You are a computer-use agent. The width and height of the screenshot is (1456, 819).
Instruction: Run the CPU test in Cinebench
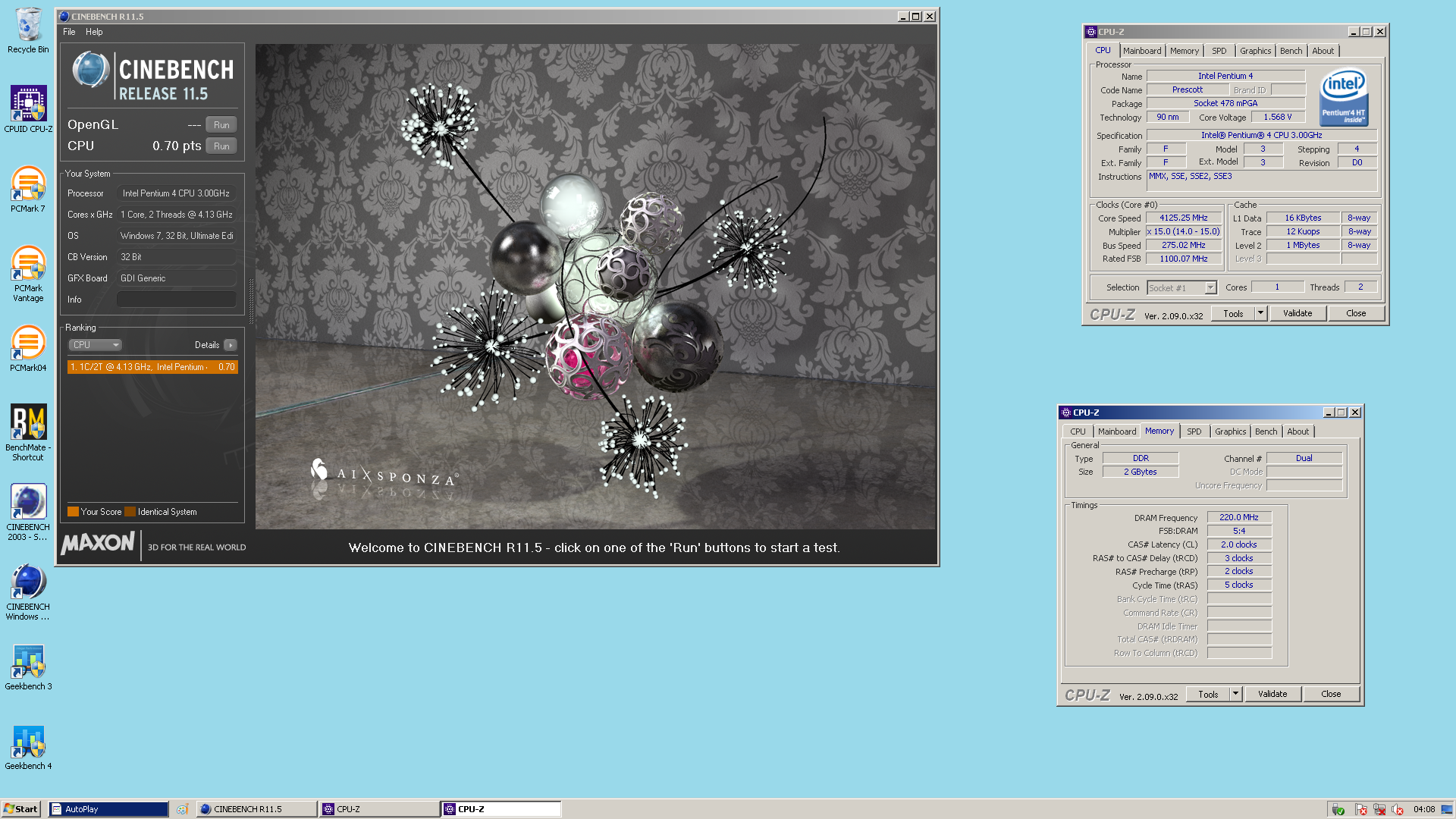221,146
